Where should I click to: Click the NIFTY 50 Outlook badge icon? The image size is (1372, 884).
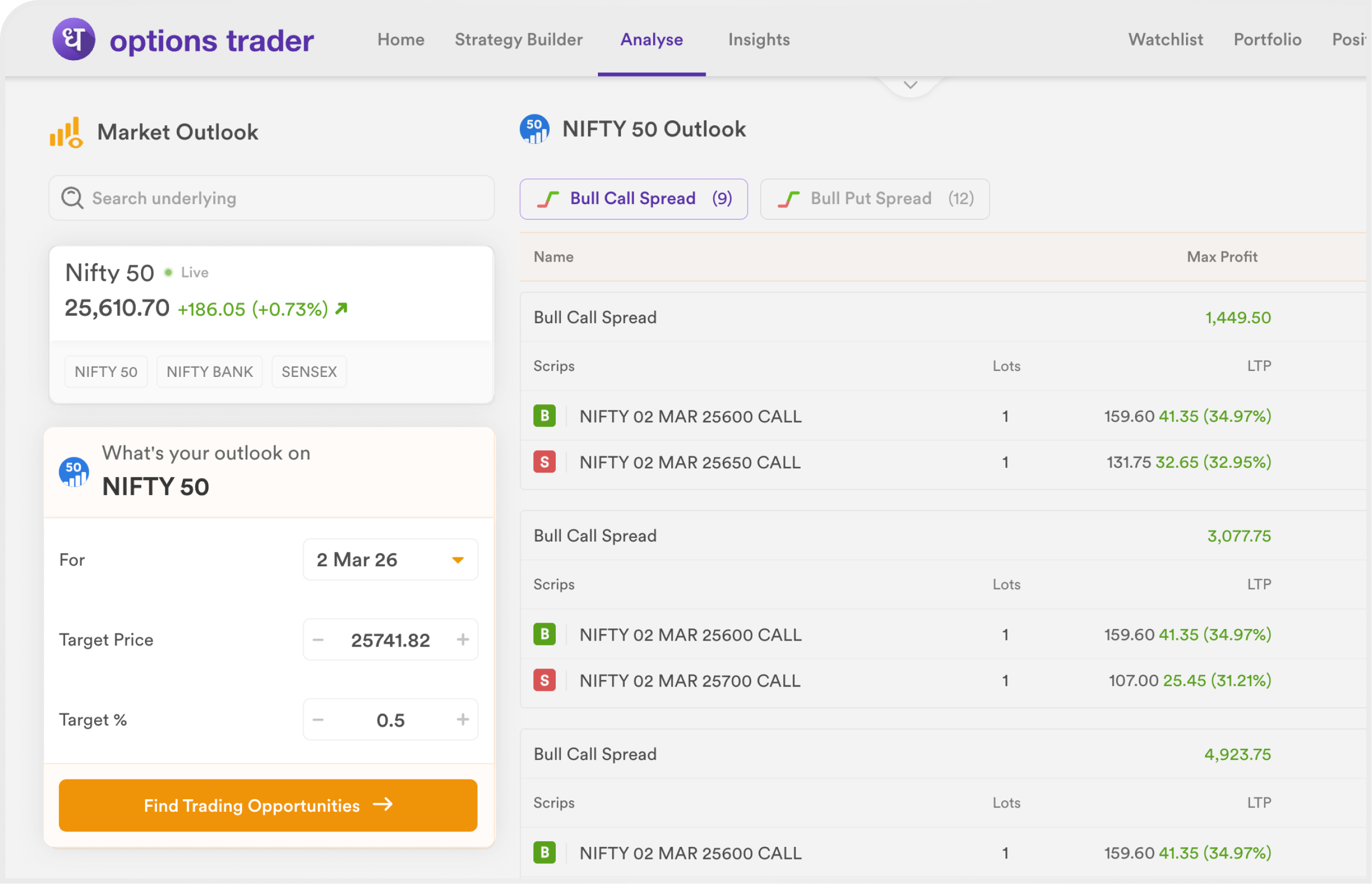point(534,129)
